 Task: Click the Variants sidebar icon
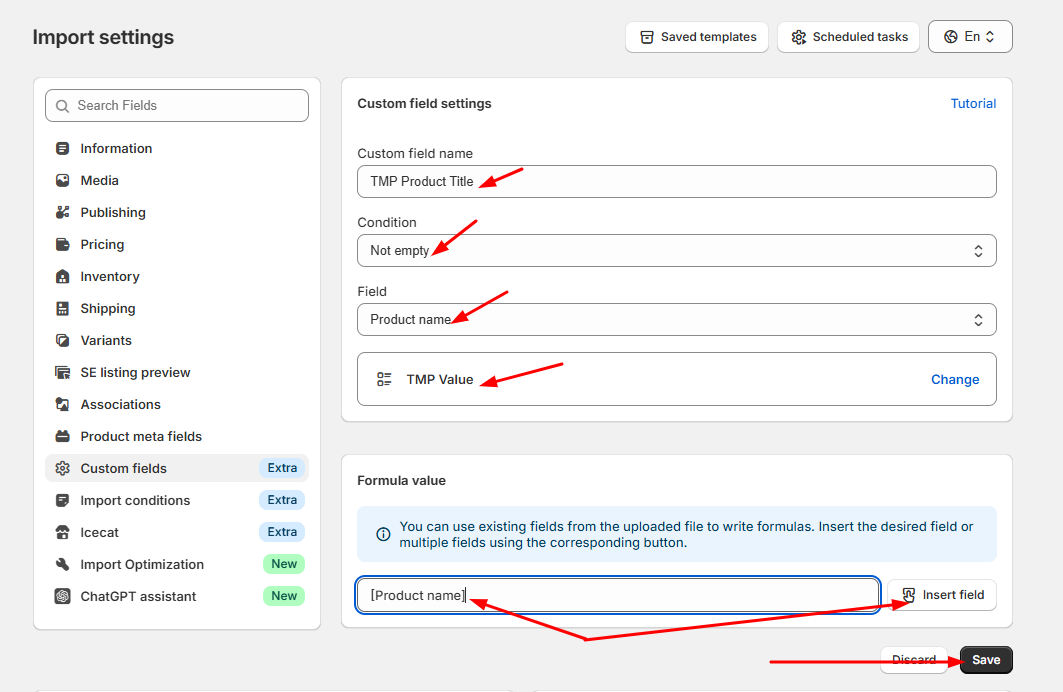[x=62, y=340]
